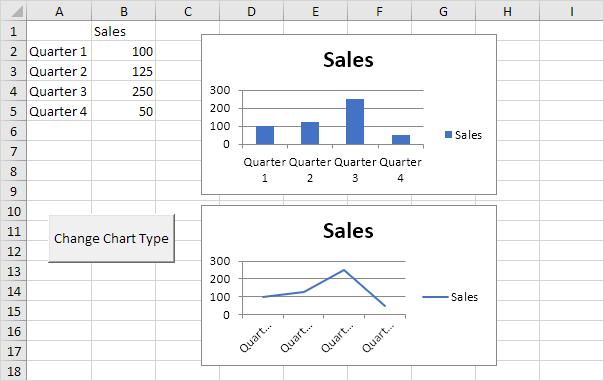Click the Quarter 4 axis label in column chart

[401, 170]
